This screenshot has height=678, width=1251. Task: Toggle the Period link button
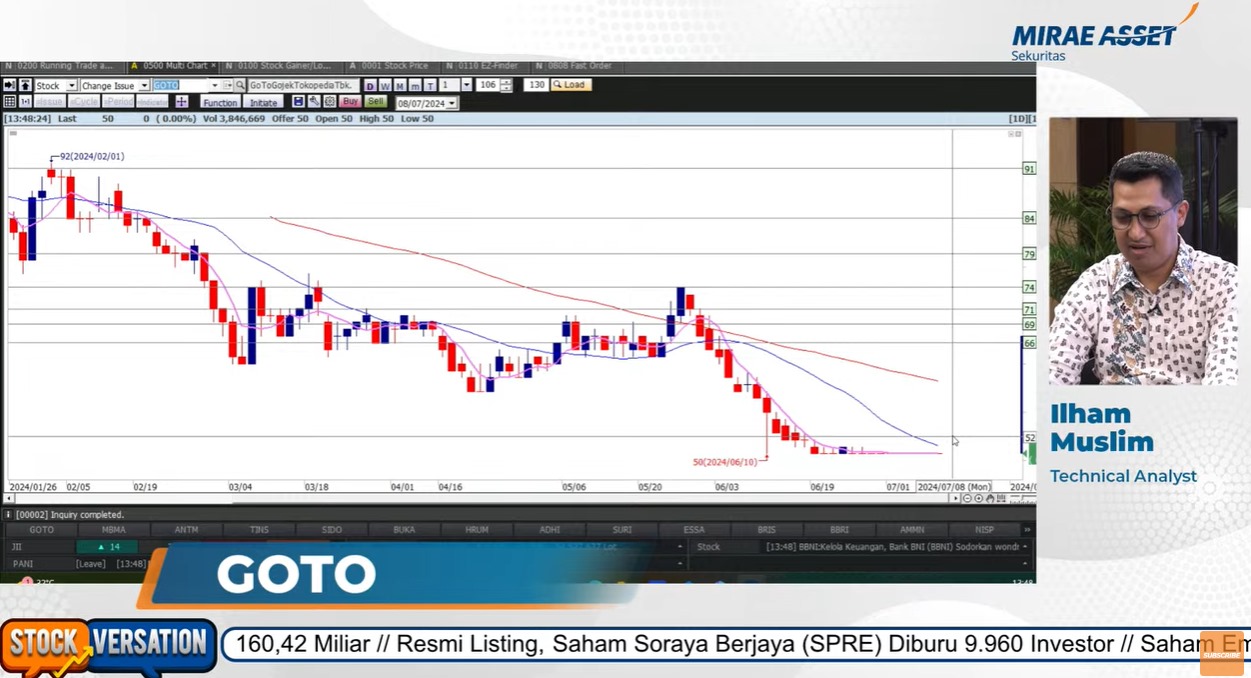(118, 102)
